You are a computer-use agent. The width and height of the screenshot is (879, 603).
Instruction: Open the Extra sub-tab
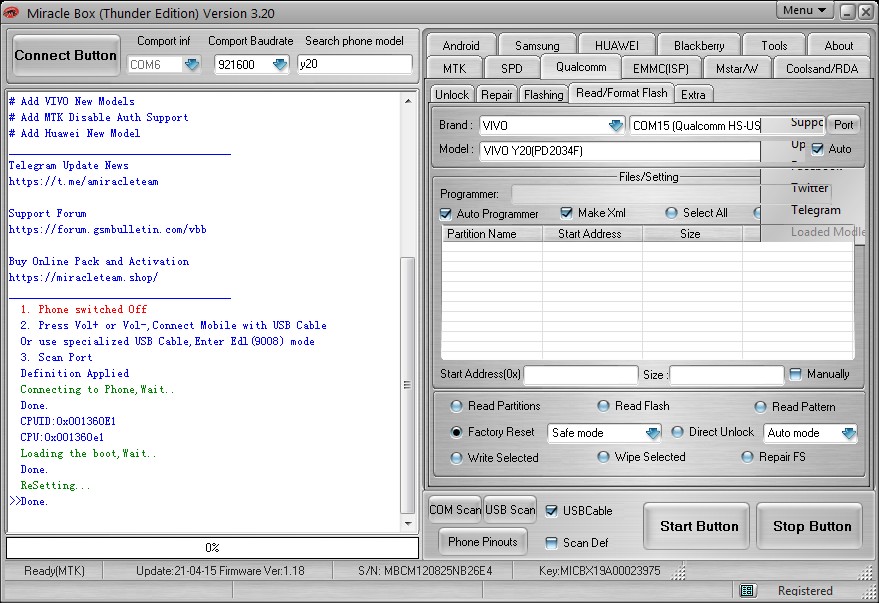[x=693, y=95]
